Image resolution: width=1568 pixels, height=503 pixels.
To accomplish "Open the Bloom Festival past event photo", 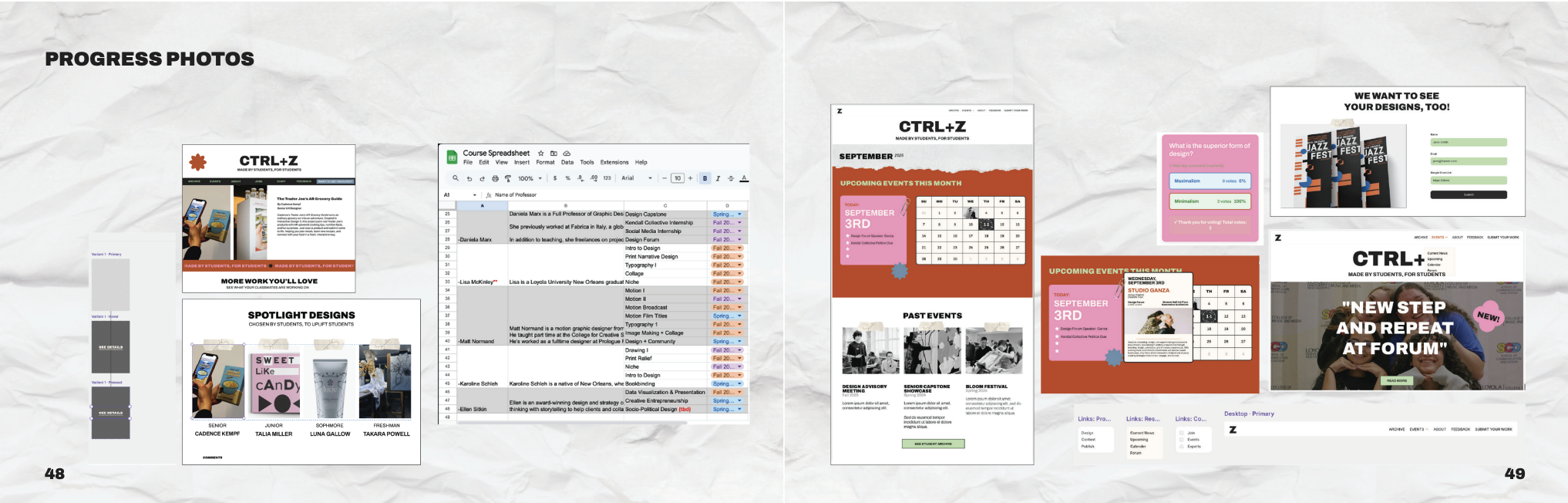I will (994, 351).
